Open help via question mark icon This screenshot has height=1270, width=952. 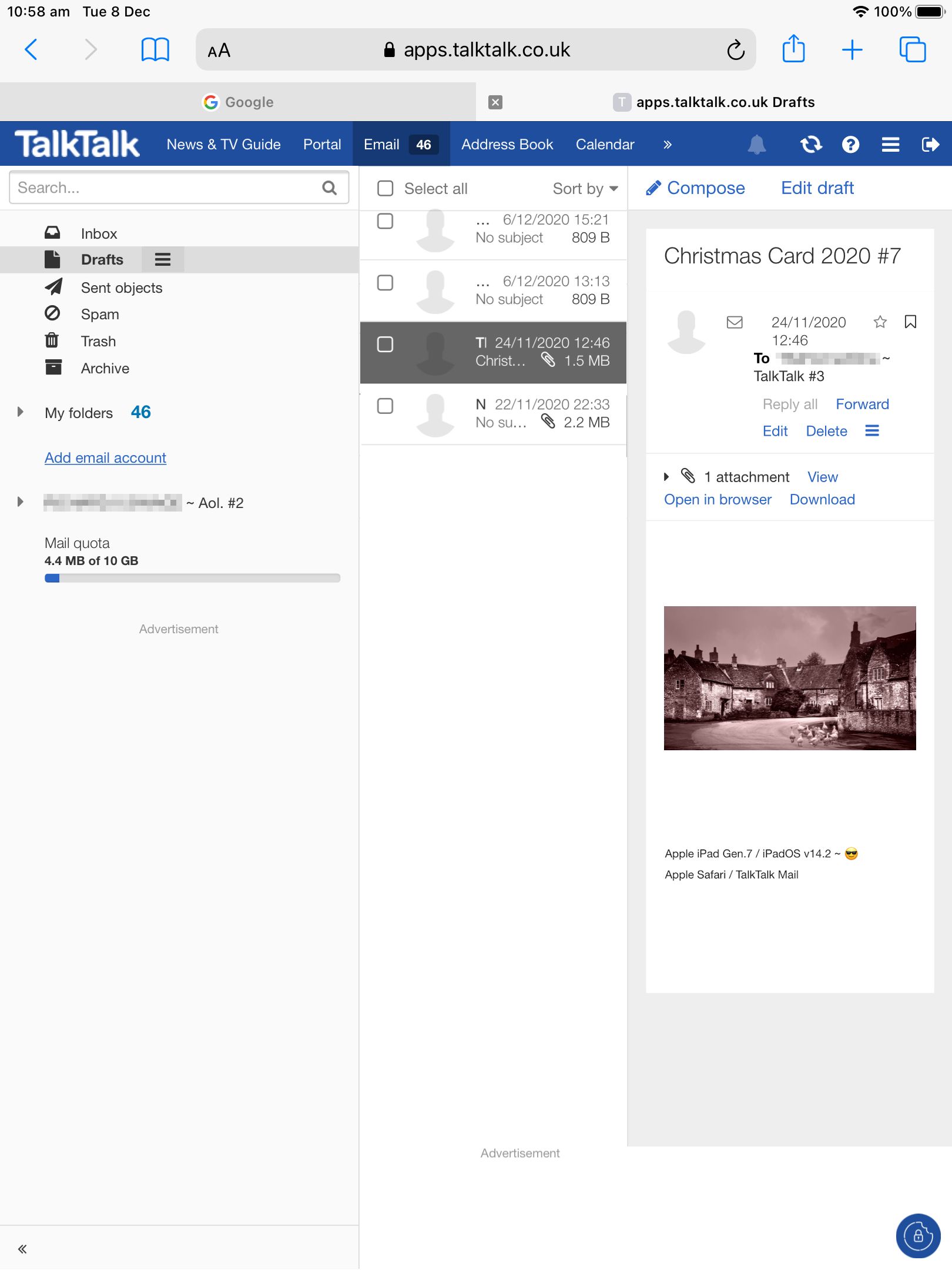[850, 145]
